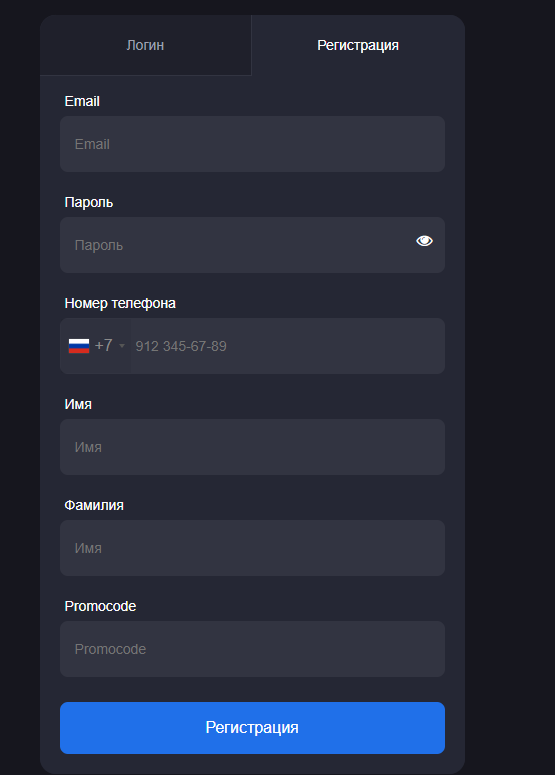Screen dimensions: 555x775
Task: Click the Фамилия field label
Action: coord(94,505)
